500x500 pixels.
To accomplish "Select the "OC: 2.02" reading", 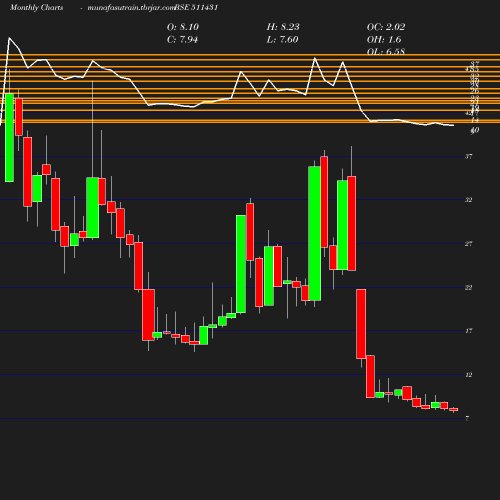I will (x=386, y=27).
